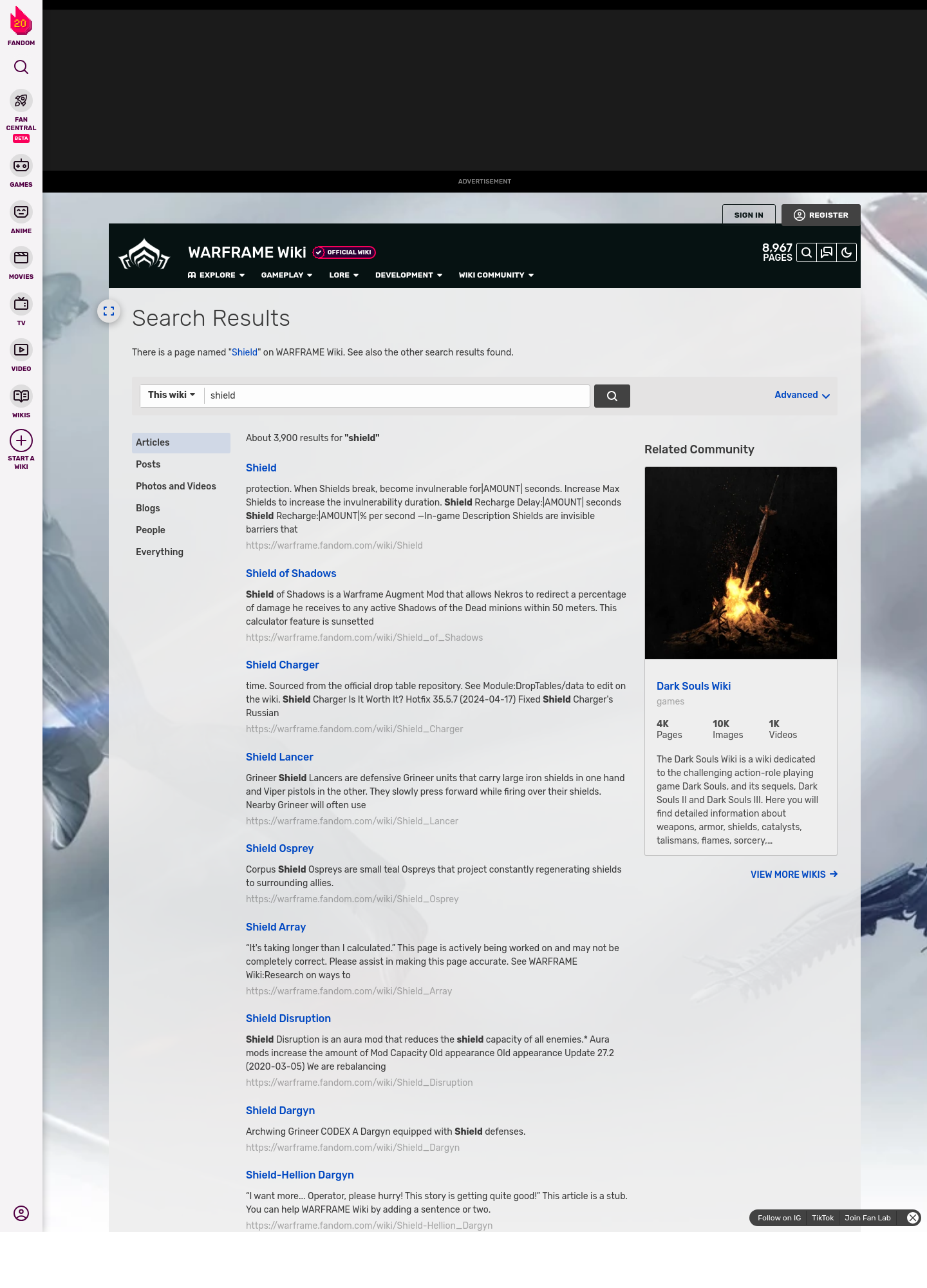The height and width of the screenshot is (1288, 927).
Task: Open user profile icon at sidebar bottom
Action: pos(21,1213)
